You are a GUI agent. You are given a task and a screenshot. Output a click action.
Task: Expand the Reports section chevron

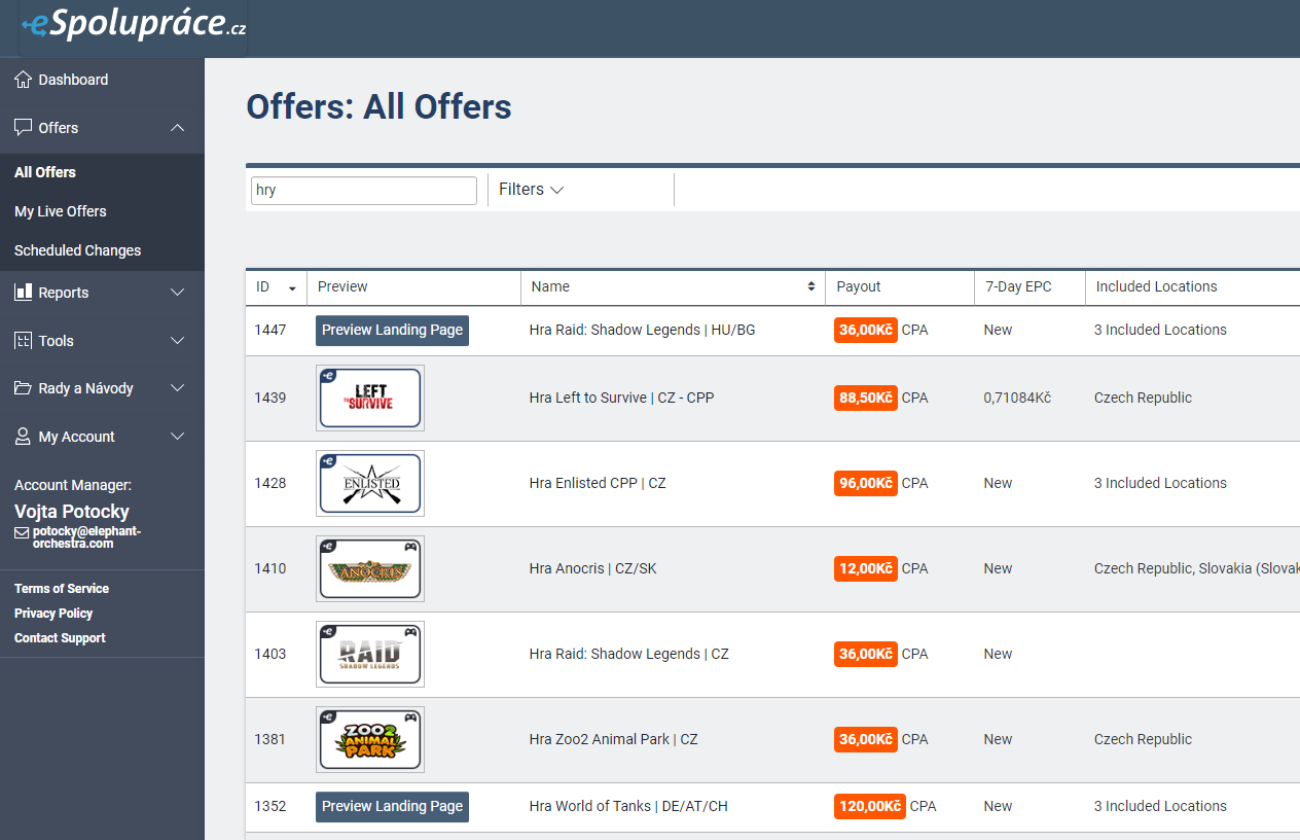tap(178, 293)
